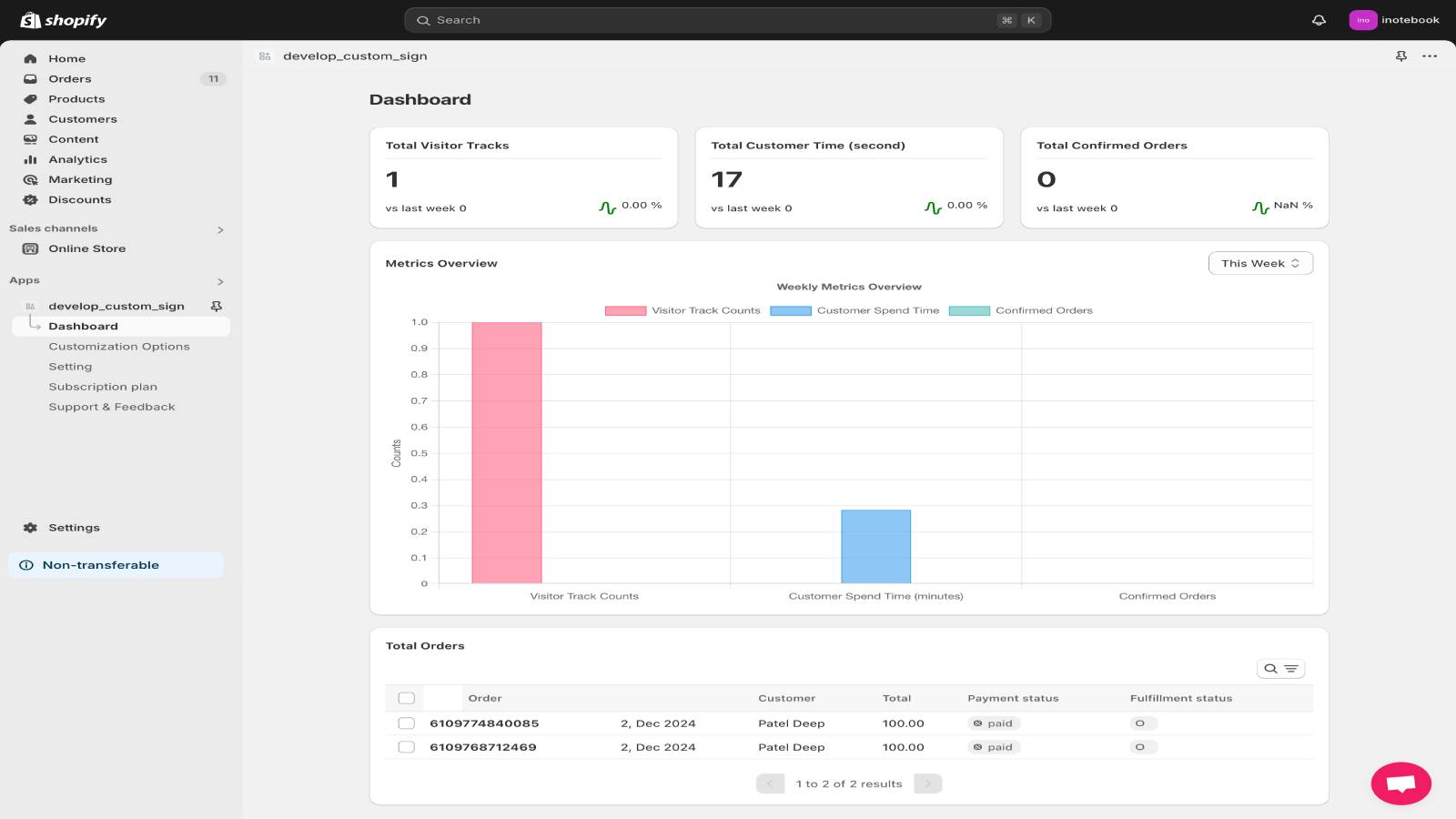Screen dimensions: 1456x819
Task: Open the notifications bell
Action: point(1319,19)
